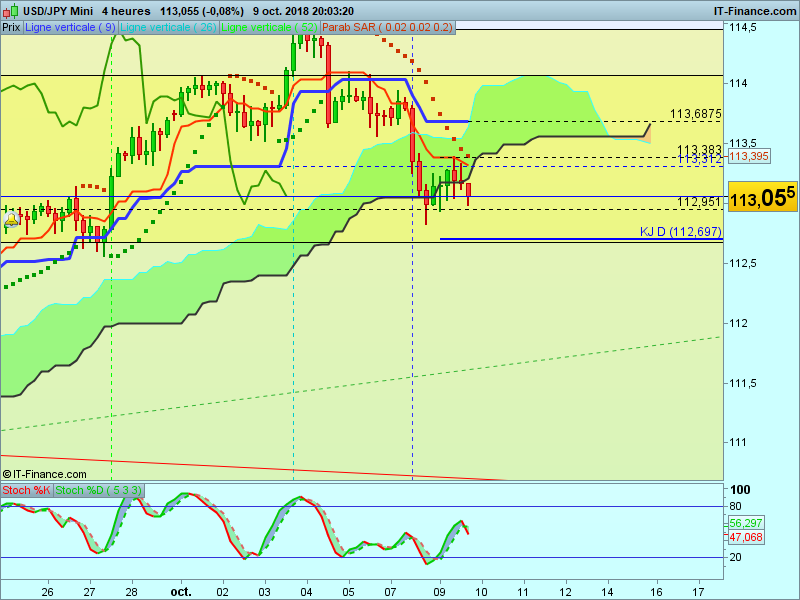Click the IT-Finance.com label in top right

coord(755,11)
